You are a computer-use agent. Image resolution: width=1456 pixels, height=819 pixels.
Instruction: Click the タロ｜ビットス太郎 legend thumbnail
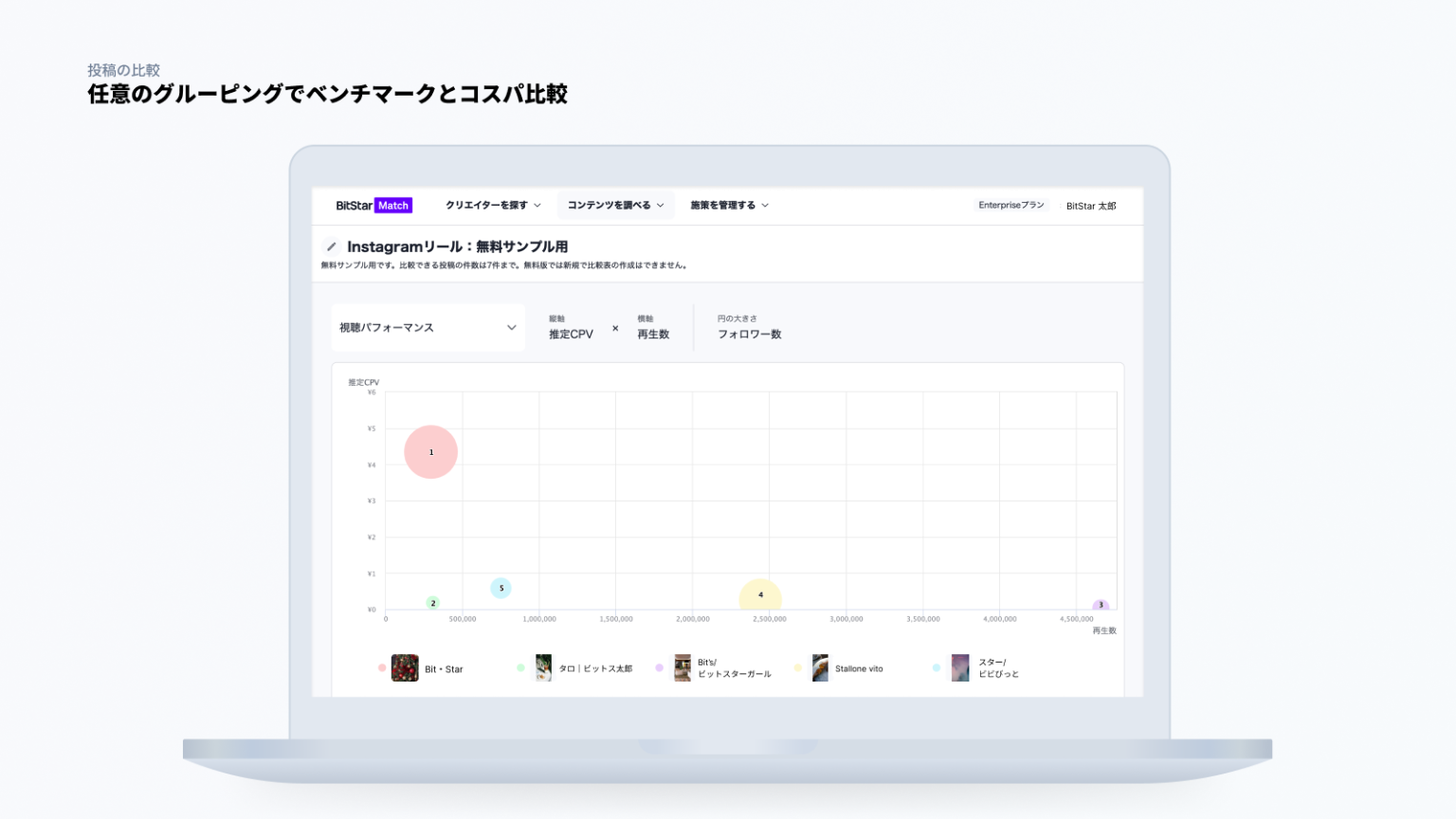(x=543, y=668)
